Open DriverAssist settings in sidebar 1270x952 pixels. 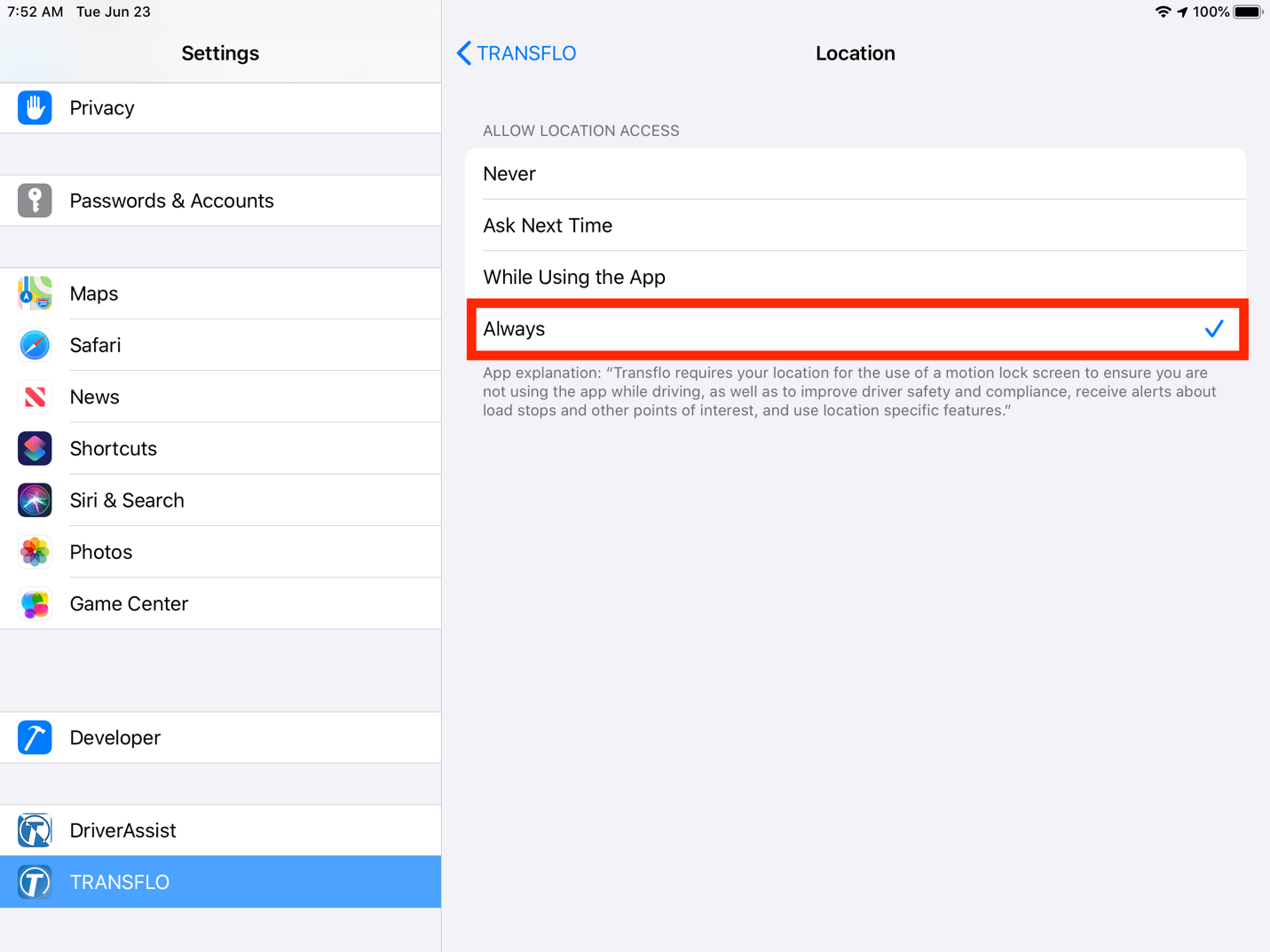tap(220, 830)
